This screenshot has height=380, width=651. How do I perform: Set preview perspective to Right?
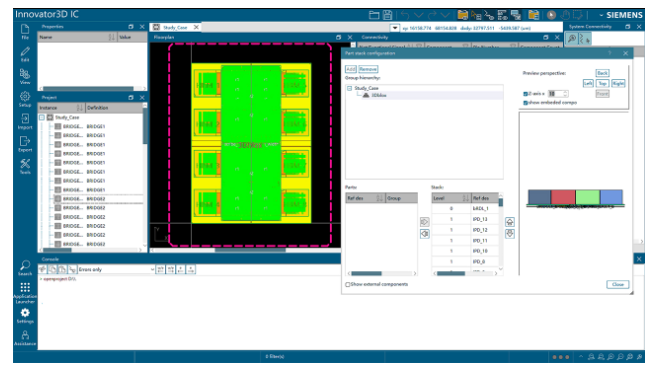coord(618,83)
